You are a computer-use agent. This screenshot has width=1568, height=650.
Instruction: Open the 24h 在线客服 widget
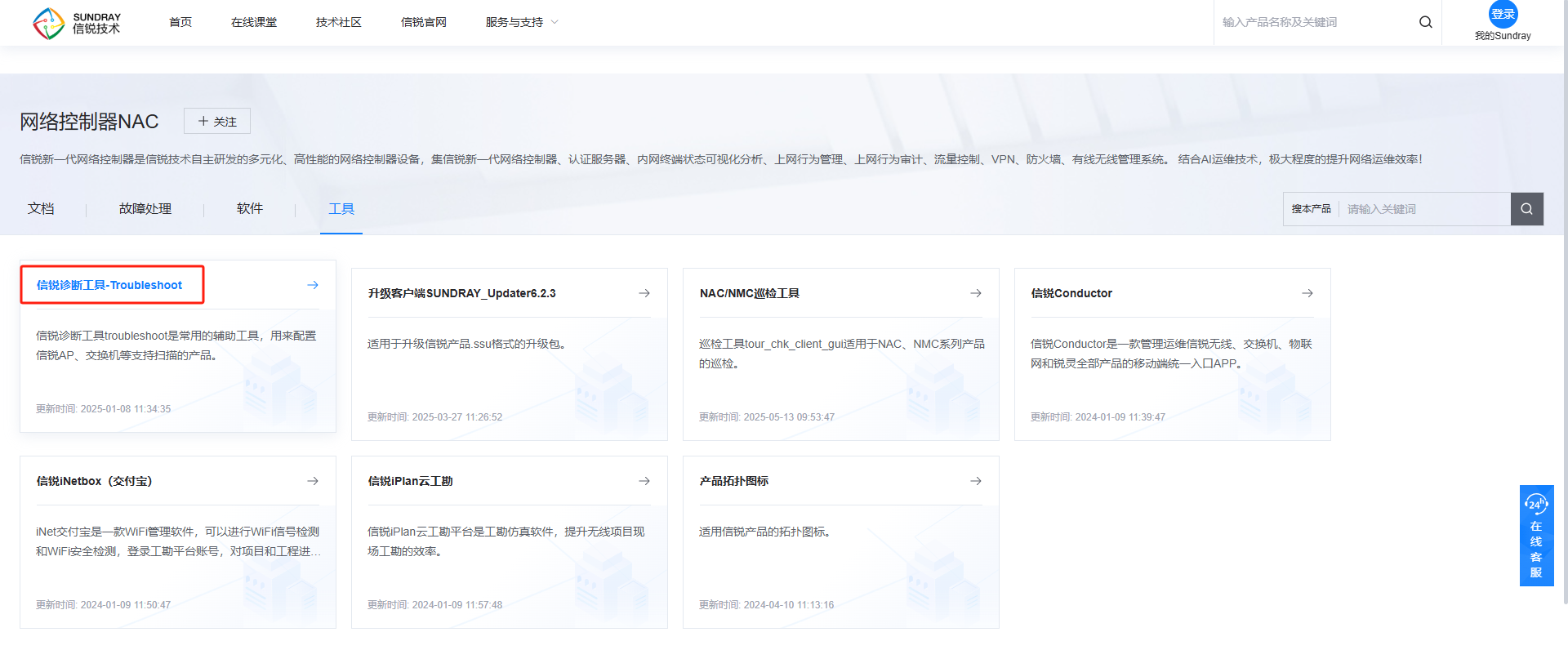[x=1536, y=536]
